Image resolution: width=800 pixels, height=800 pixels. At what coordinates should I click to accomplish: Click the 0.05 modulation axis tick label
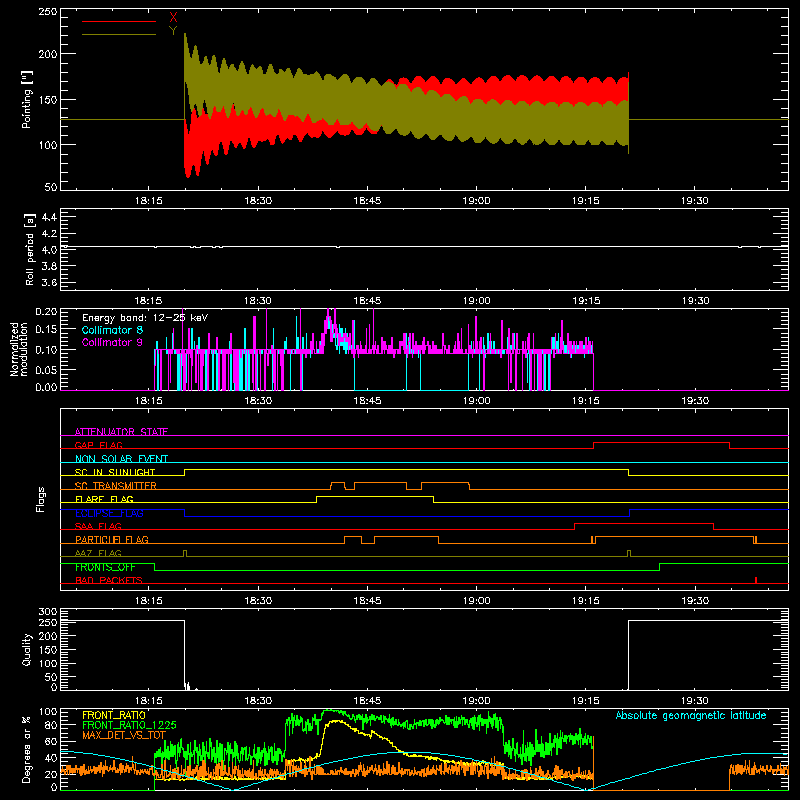coord(46,369)
